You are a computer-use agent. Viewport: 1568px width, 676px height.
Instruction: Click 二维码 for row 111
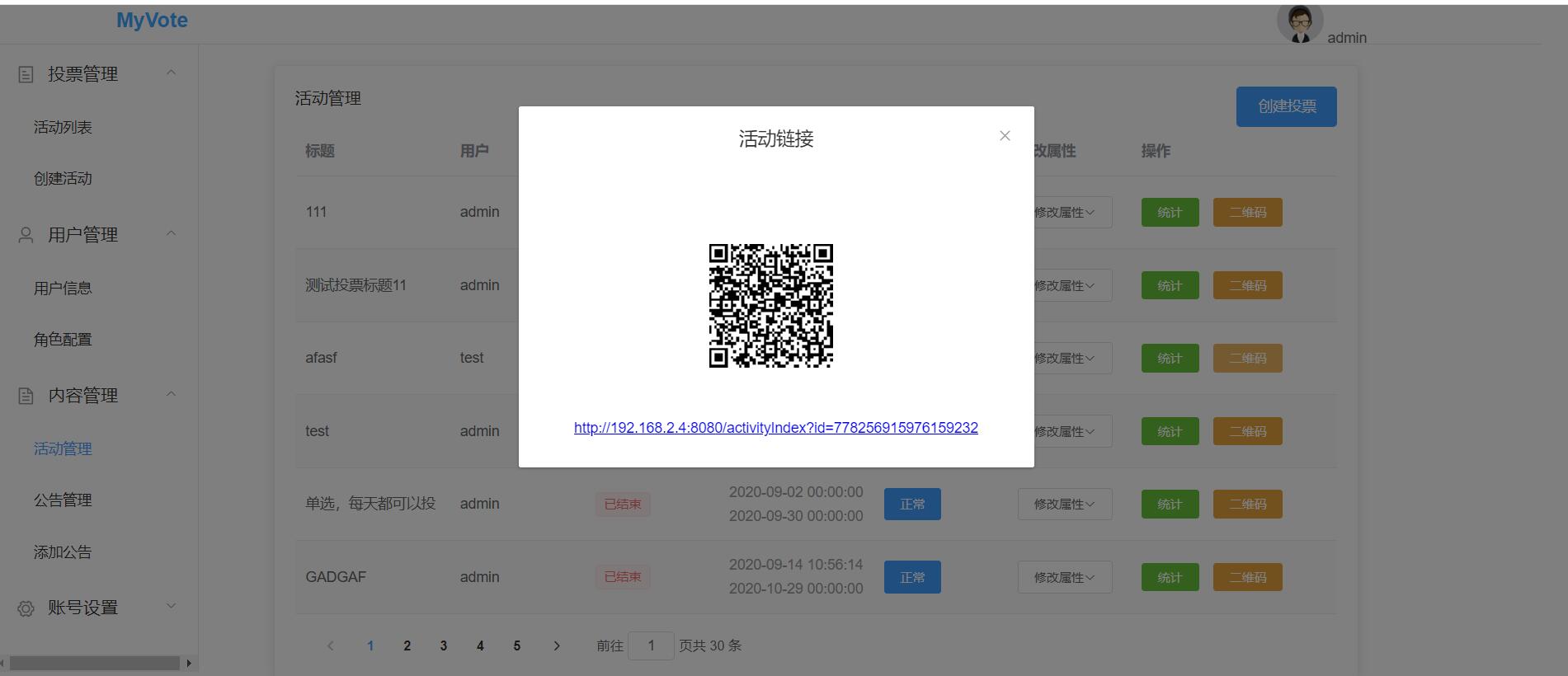(1247, 212)
